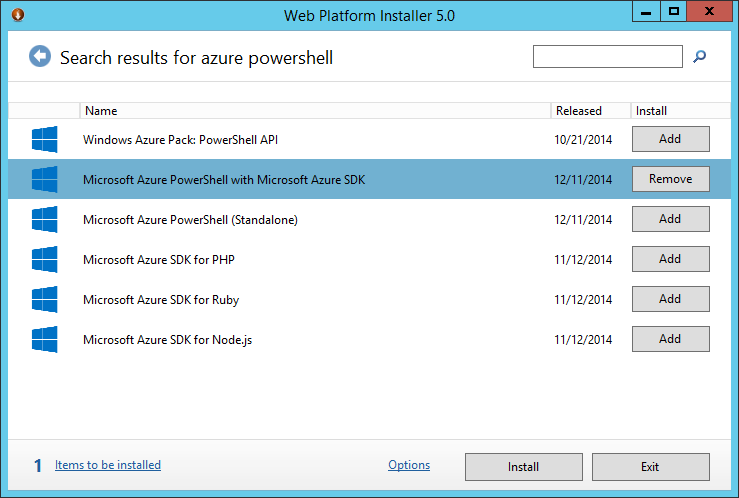Click Windows logo beside Azure SDK for Ruby
The height and width of the screenshot is (498, 739).
44,299
